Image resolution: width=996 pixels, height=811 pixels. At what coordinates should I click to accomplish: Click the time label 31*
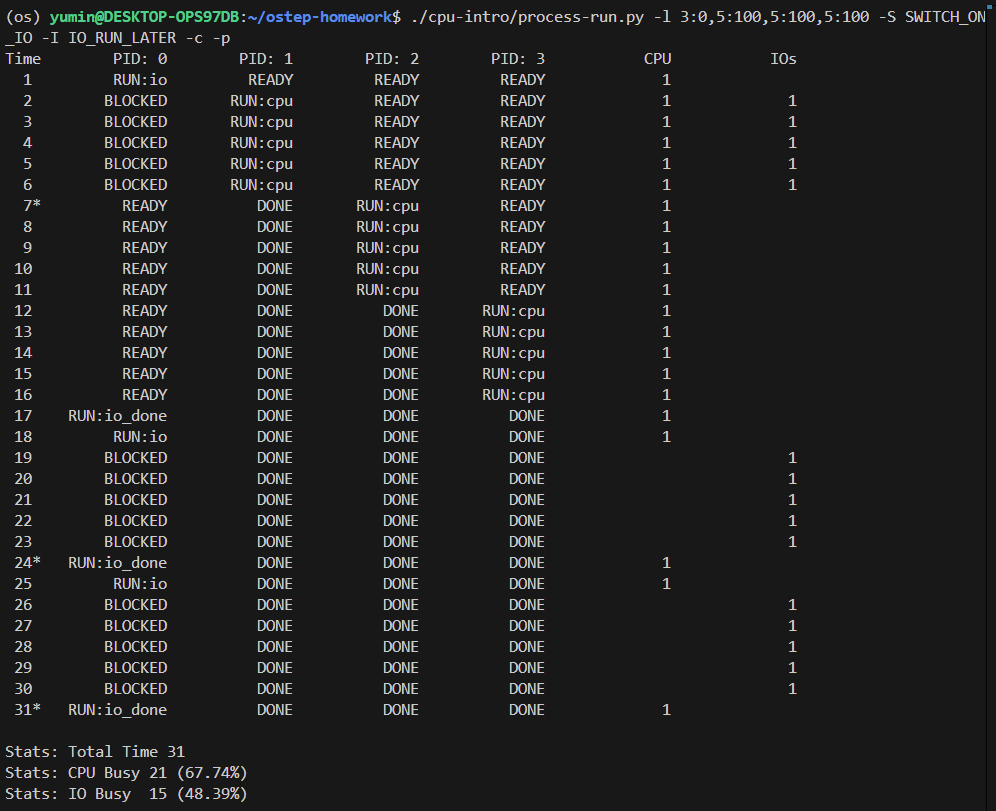click(27, 709)
